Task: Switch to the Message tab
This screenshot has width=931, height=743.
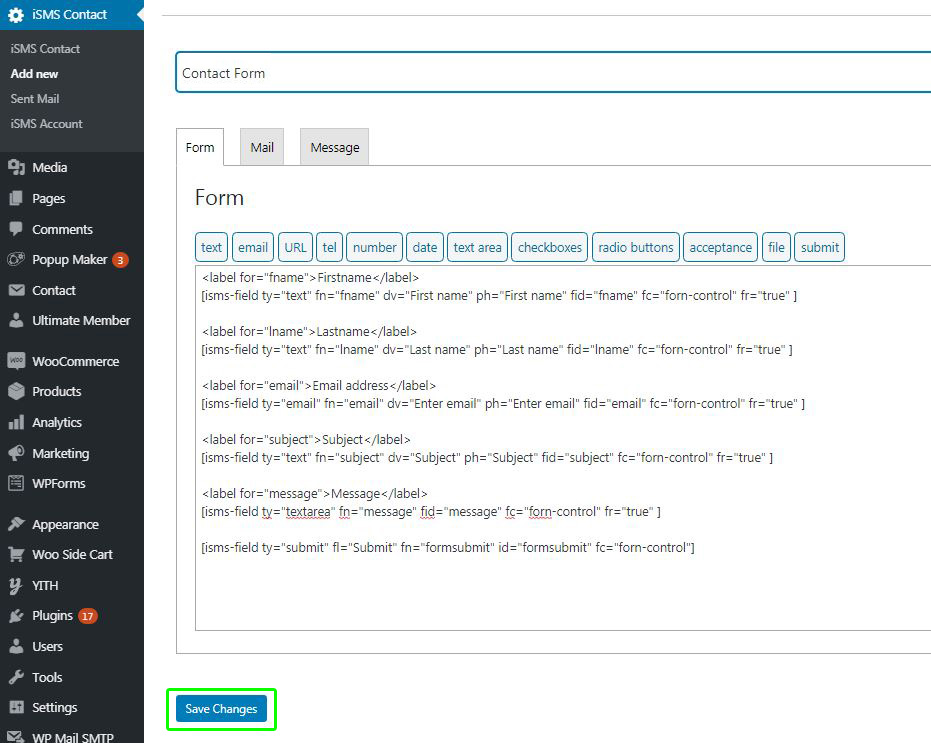Action: 333,146
